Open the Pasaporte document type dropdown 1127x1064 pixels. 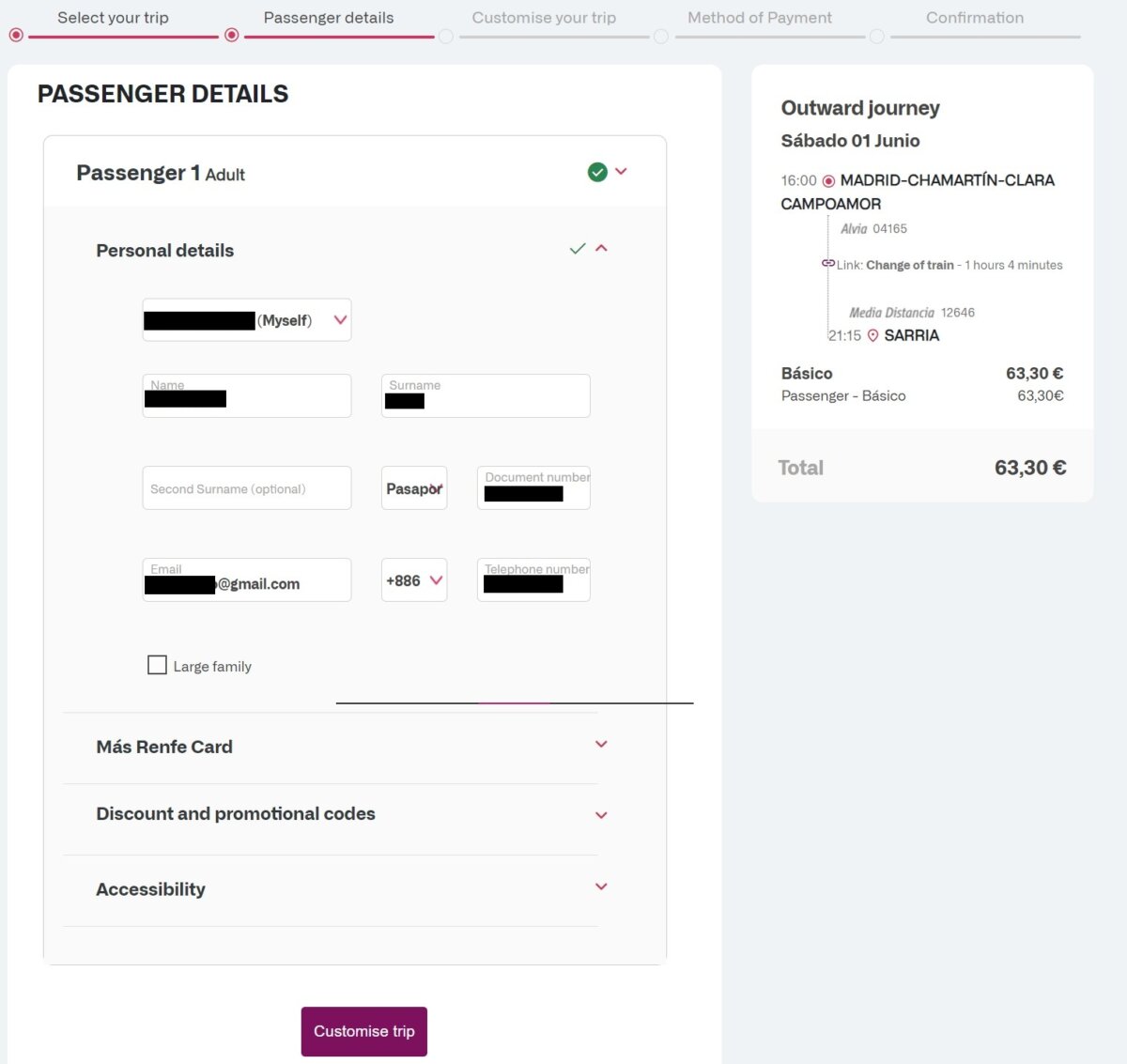414,488
